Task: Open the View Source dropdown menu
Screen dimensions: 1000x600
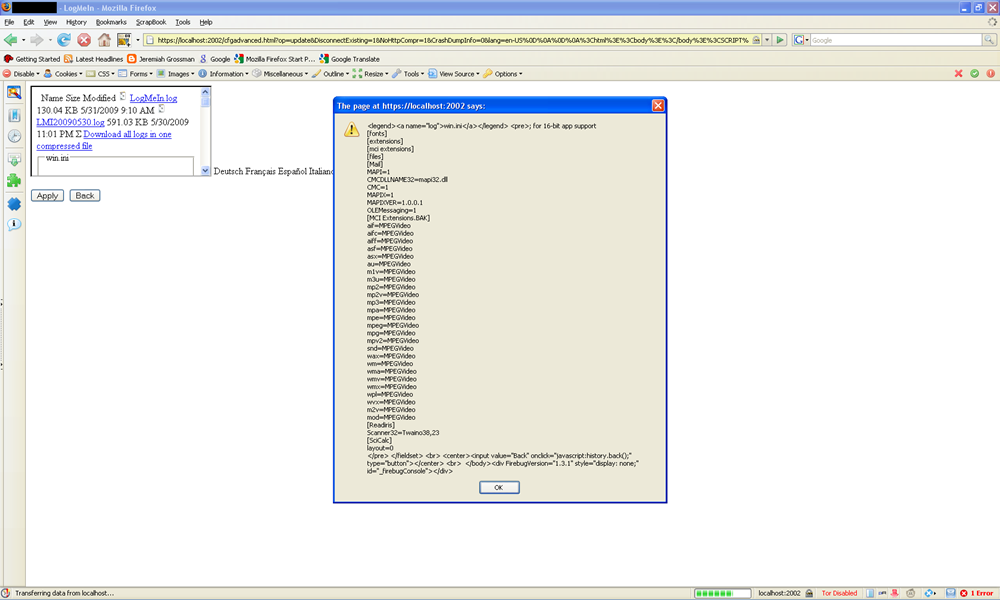Action: coord(453,74)
